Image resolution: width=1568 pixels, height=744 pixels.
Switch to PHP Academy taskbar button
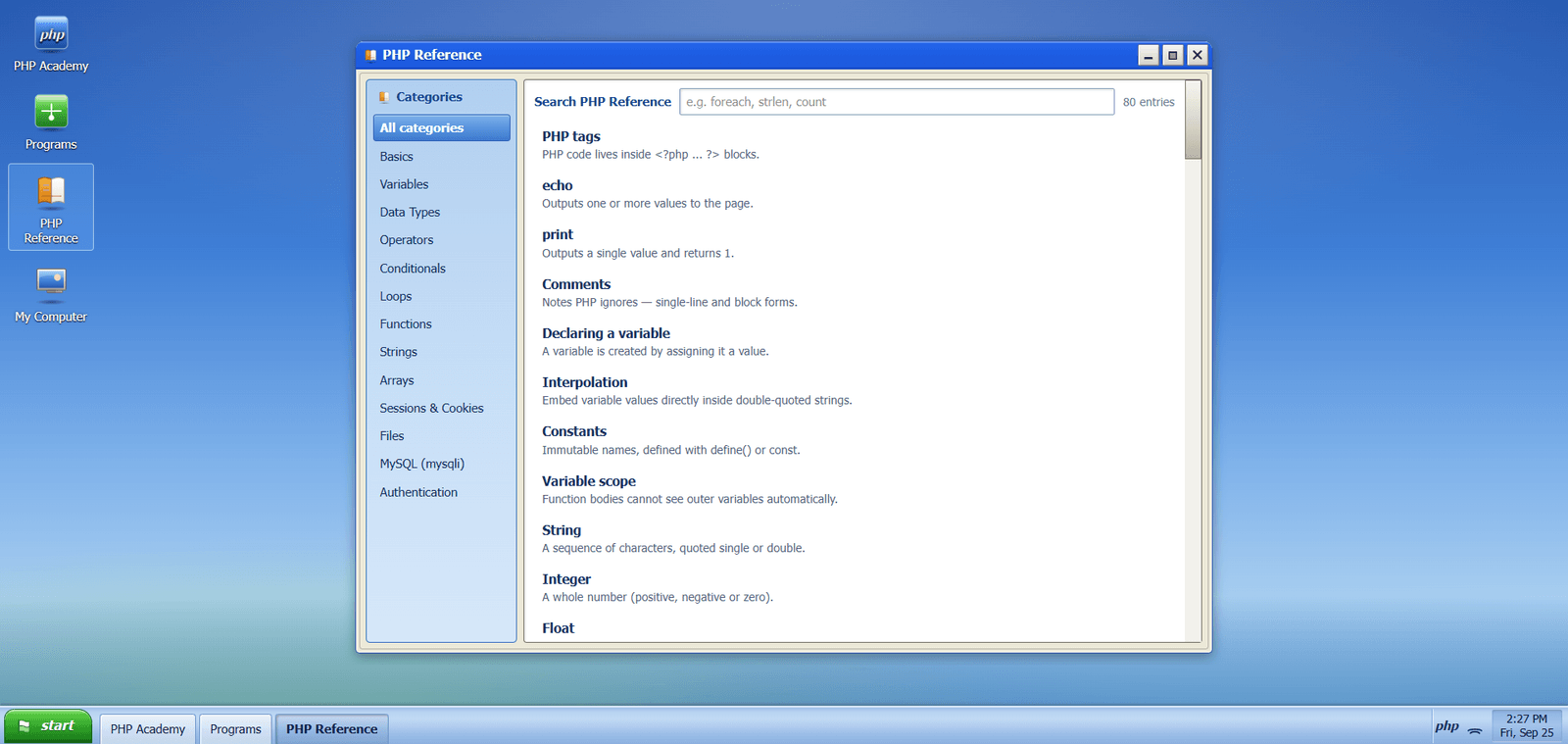(x=148, y=728)
